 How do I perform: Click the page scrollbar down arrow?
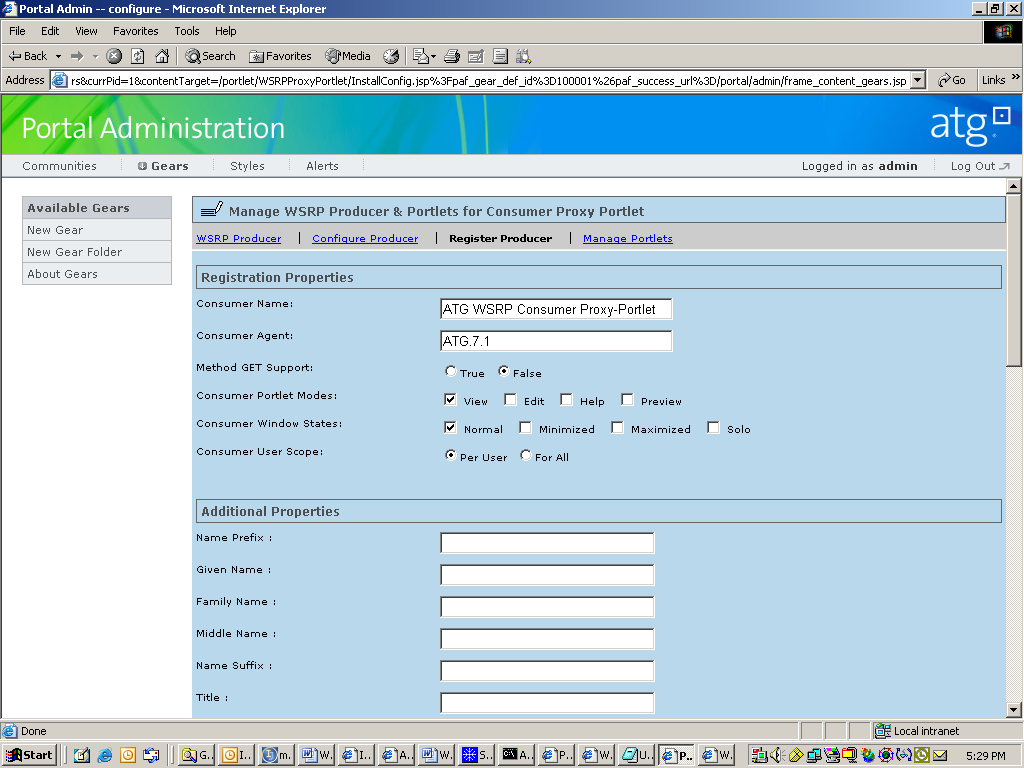(1014, 710)
